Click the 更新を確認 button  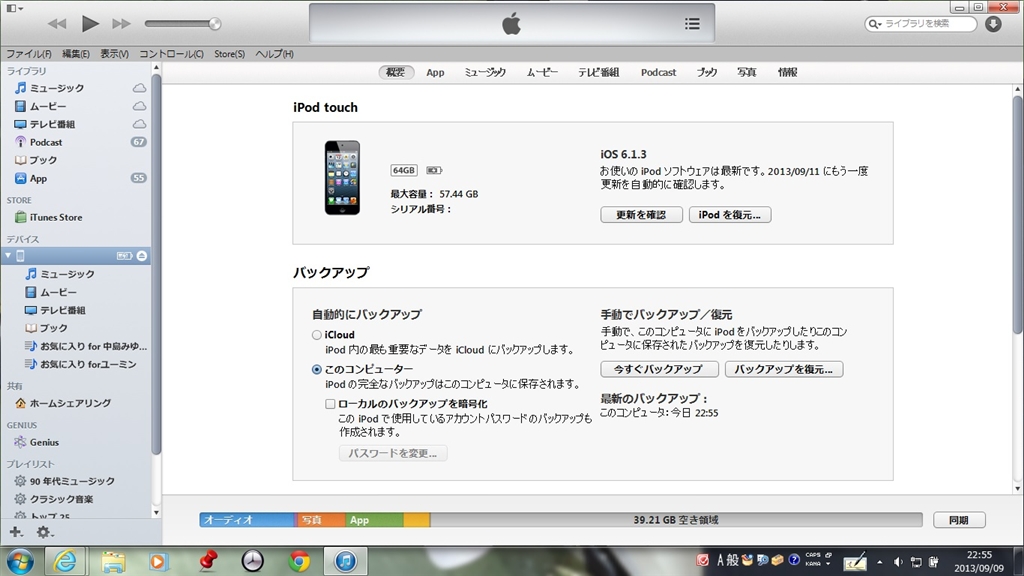click(x=641, y=215)
